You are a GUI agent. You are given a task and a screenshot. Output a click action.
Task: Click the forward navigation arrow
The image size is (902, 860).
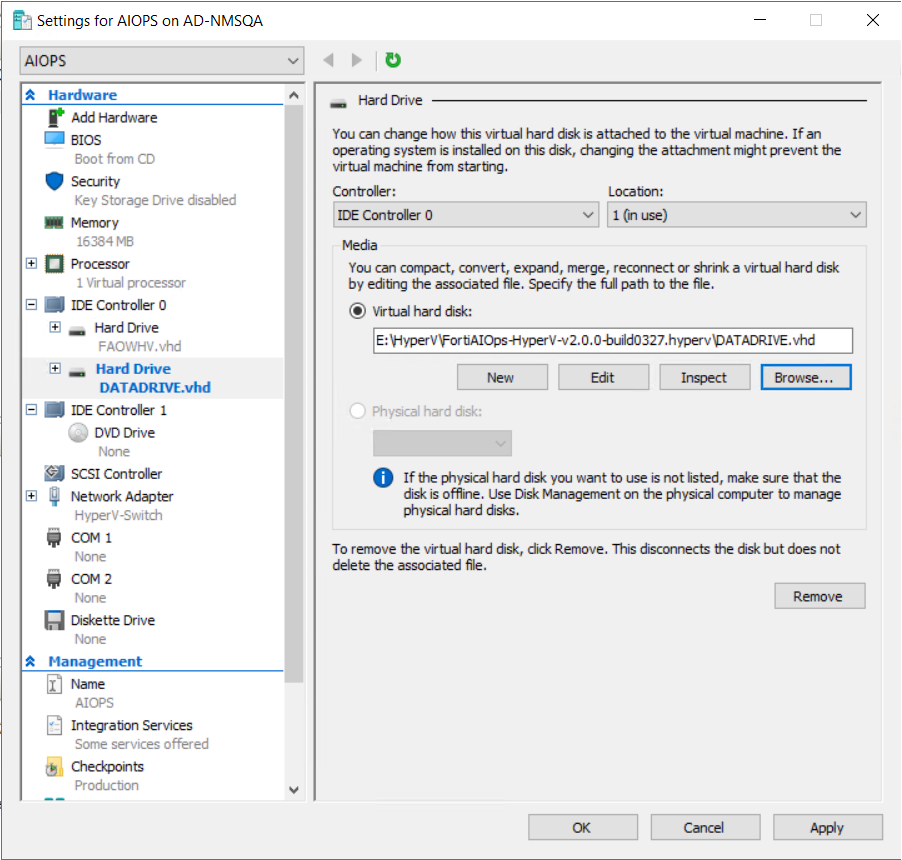(x=357, y=60)
